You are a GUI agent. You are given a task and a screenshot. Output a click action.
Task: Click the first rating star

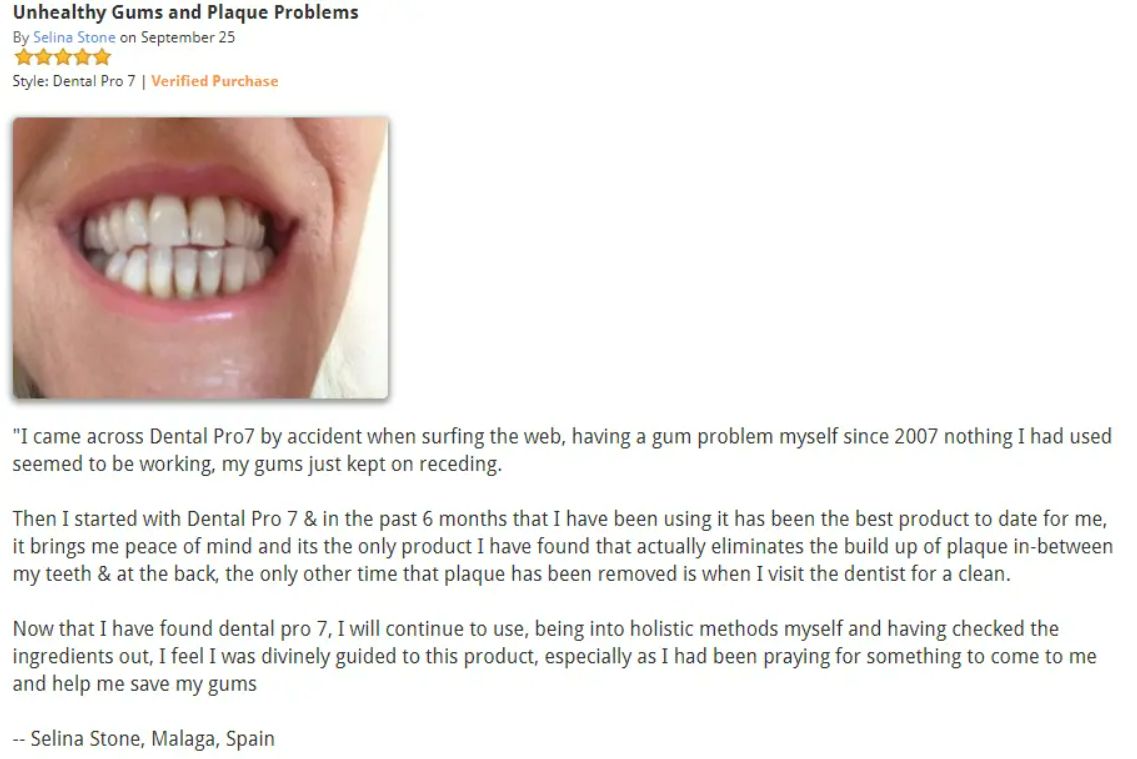click(22, 58)
